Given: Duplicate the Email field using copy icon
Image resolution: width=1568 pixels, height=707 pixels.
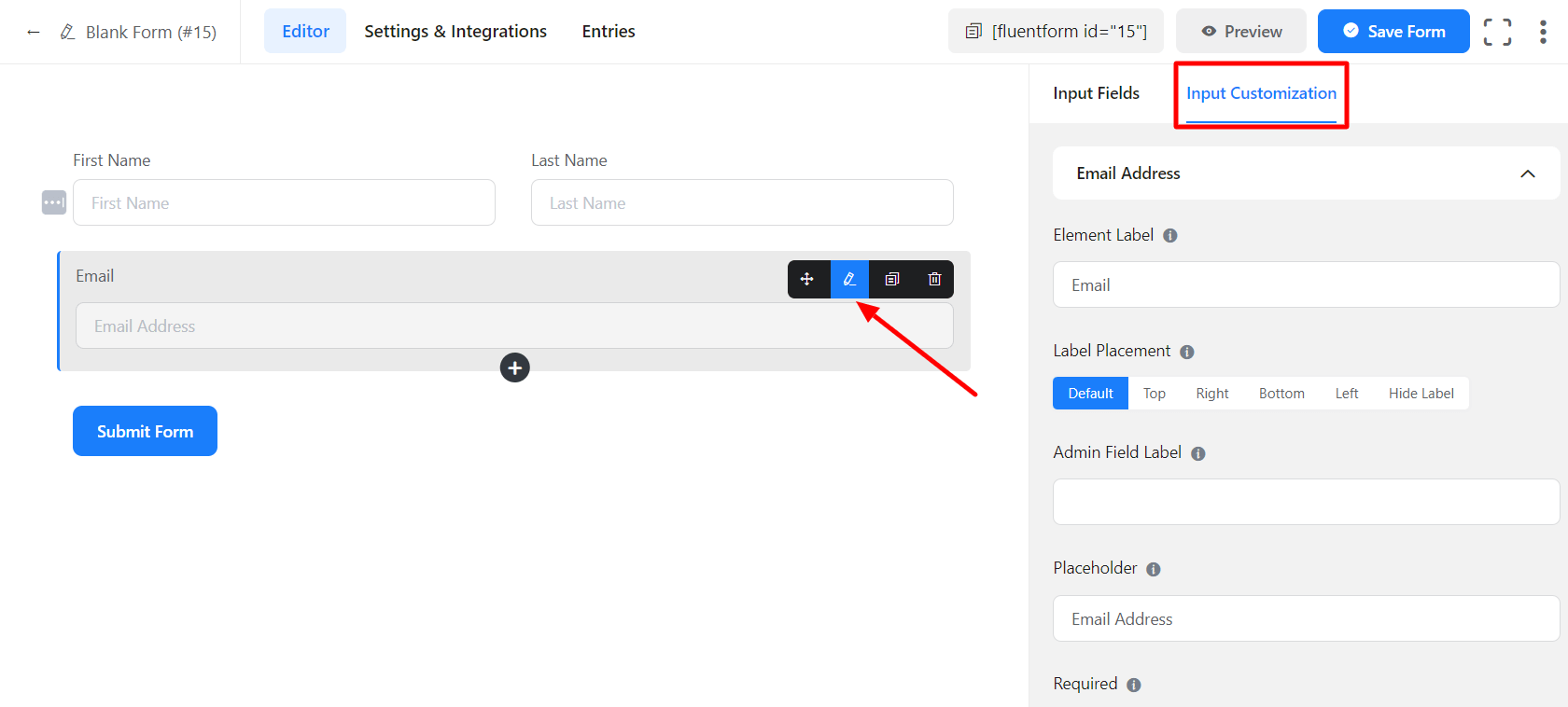Looking at the screenshot, I should (x=892, y=279).
